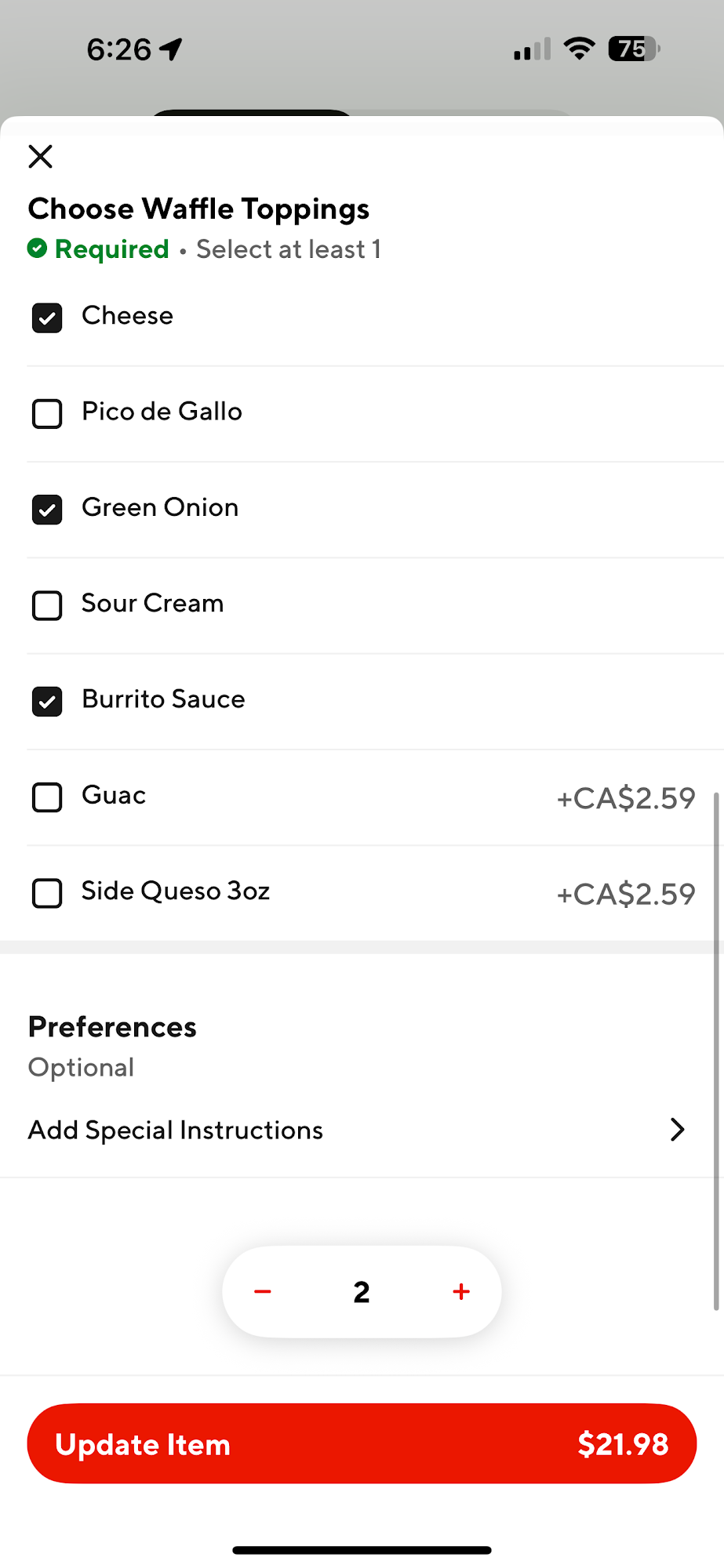Tap the Wi-Fi status icon

579,49
